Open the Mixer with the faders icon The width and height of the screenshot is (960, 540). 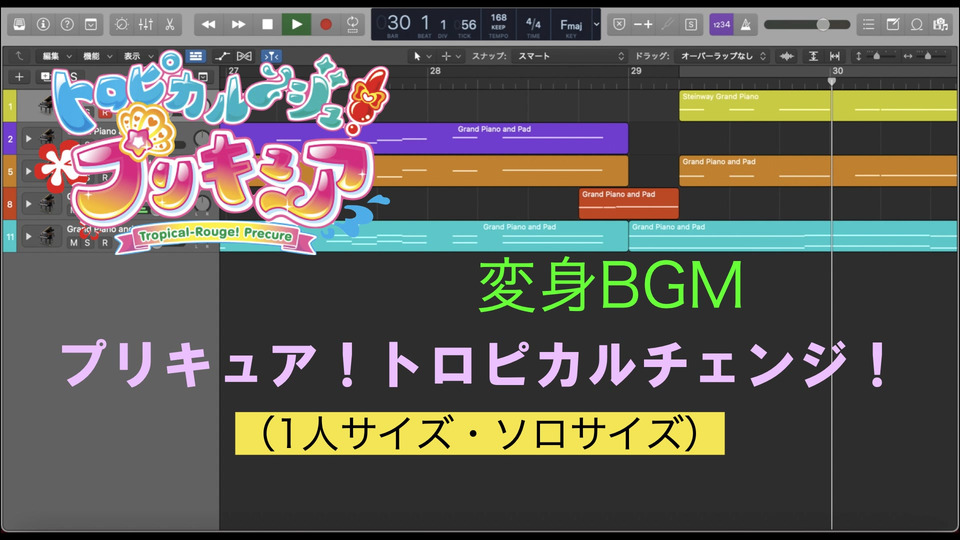(x=146, y=24)
